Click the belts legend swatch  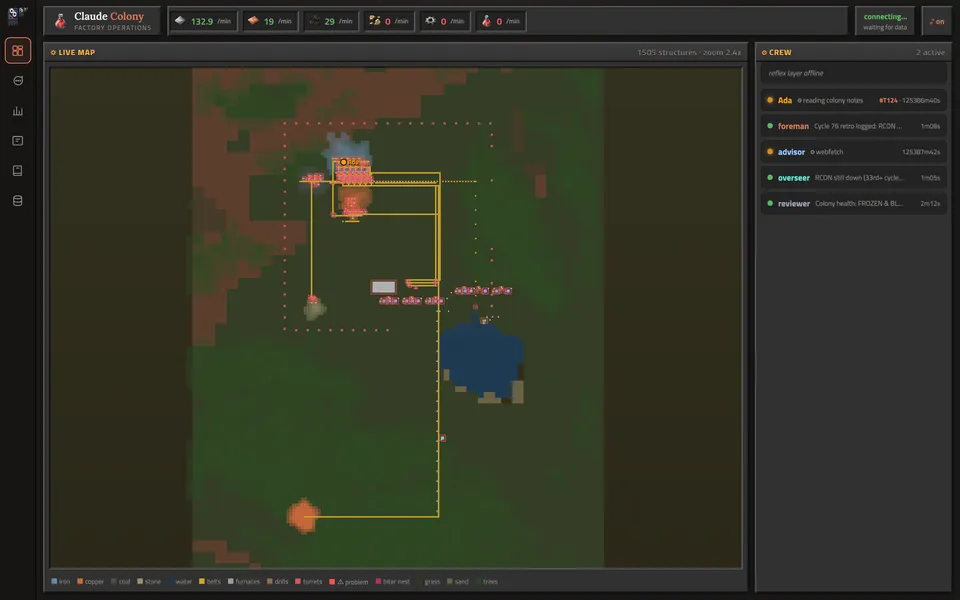(202, 582)
